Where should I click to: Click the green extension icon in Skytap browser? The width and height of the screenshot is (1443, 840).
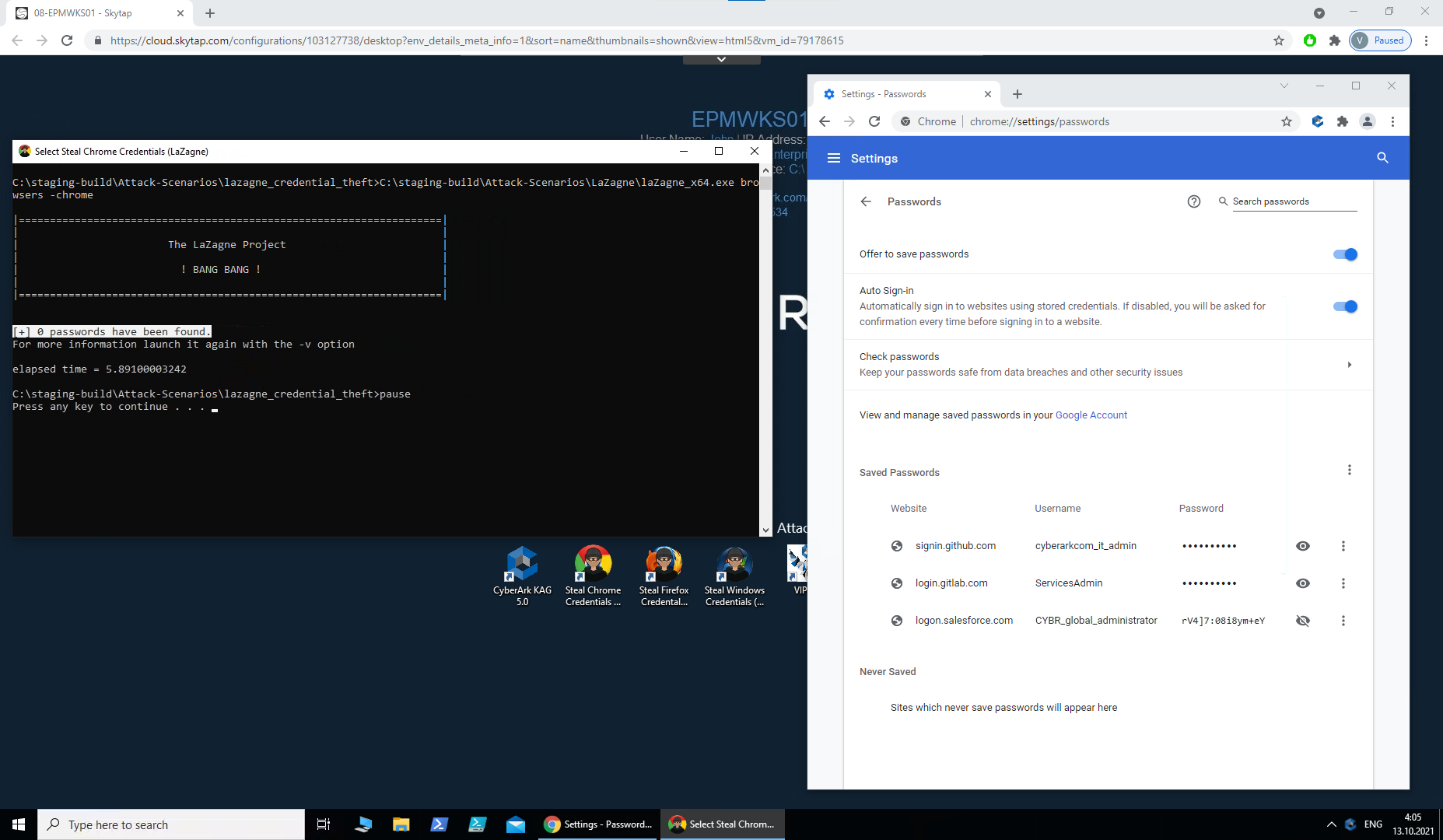coord(1310,40)
